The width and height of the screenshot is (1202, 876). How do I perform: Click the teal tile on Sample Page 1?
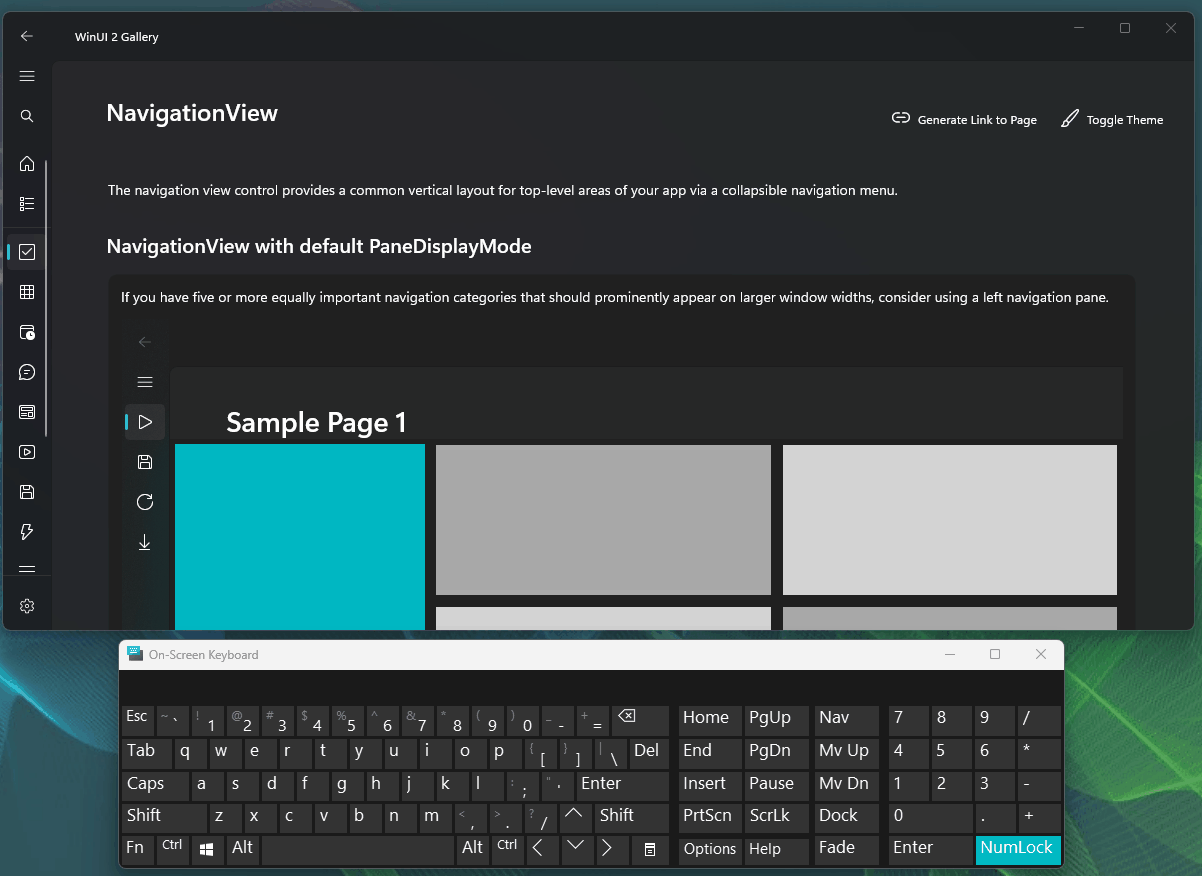click(x=300, y=537)
